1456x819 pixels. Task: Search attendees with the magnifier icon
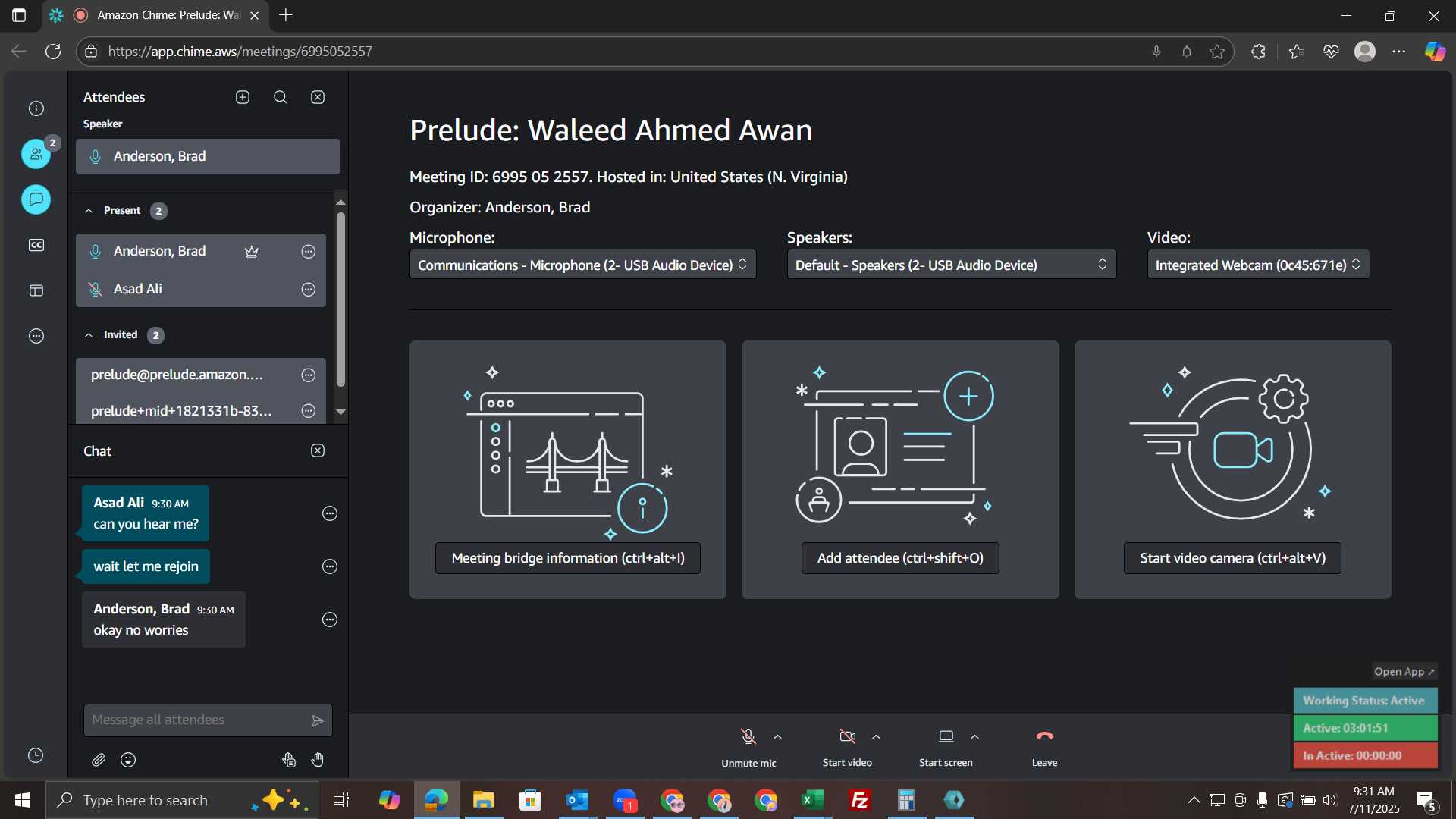(281, 97)
